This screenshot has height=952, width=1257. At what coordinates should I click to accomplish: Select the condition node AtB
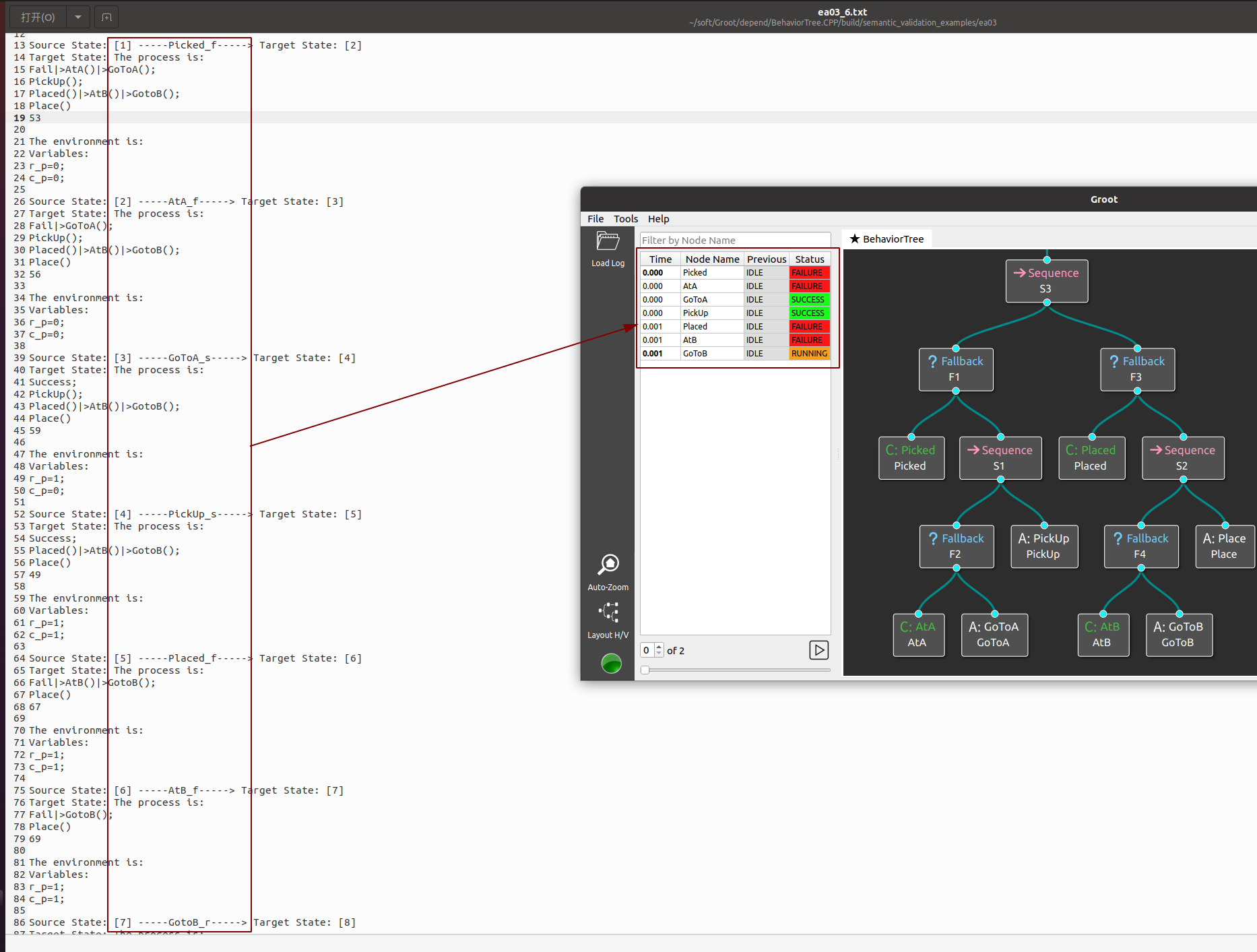coord(1103,635)
